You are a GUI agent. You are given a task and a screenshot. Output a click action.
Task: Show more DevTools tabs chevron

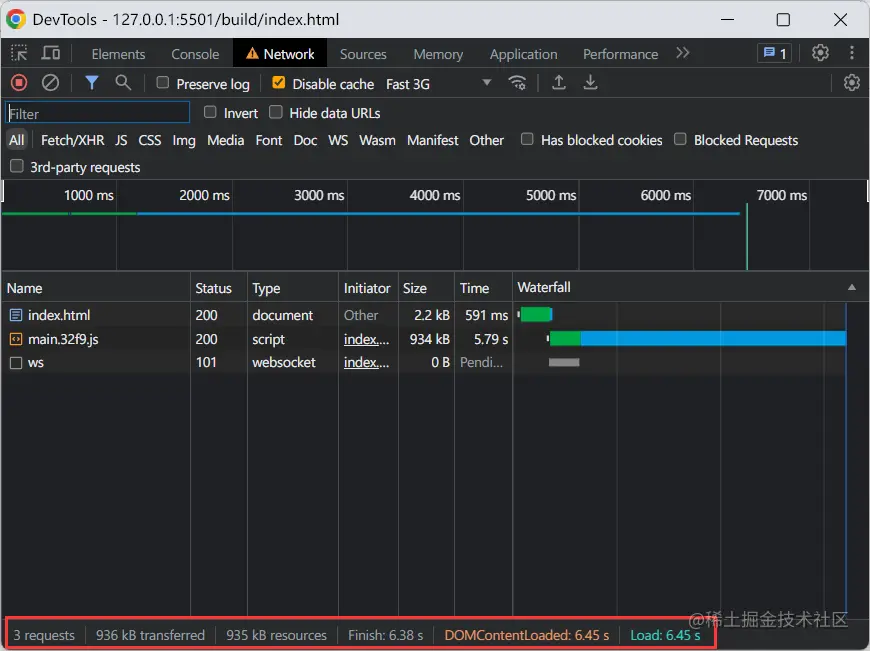682,53
